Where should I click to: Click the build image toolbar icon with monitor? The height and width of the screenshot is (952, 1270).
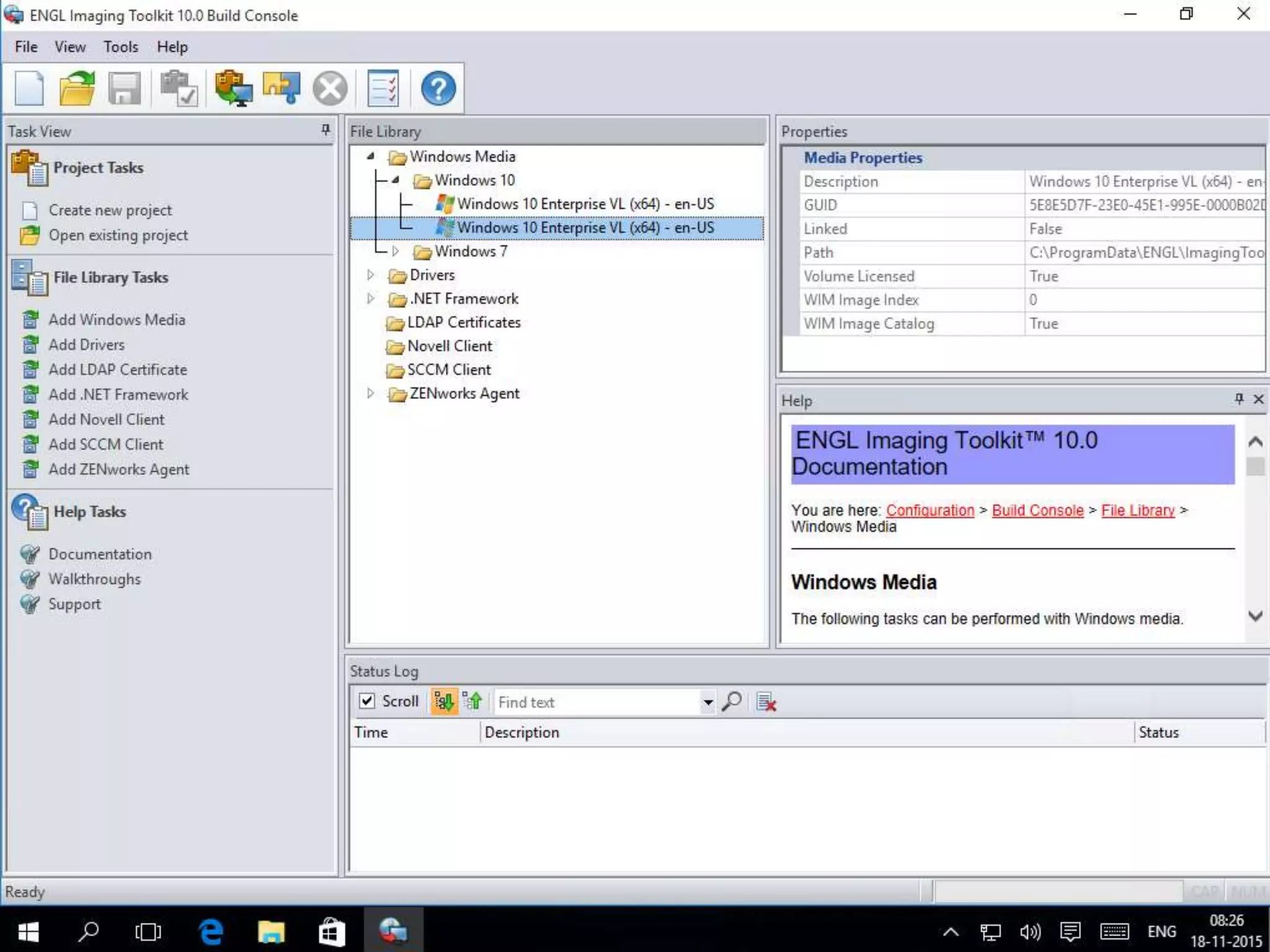233,89
